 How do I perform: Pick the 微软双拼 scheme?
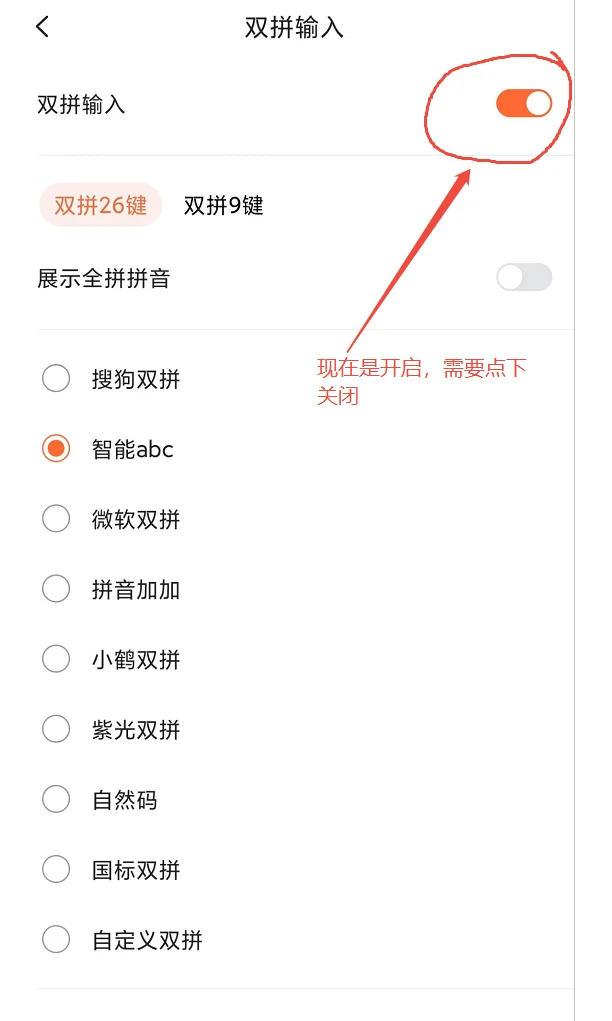[x=56, y=519]
